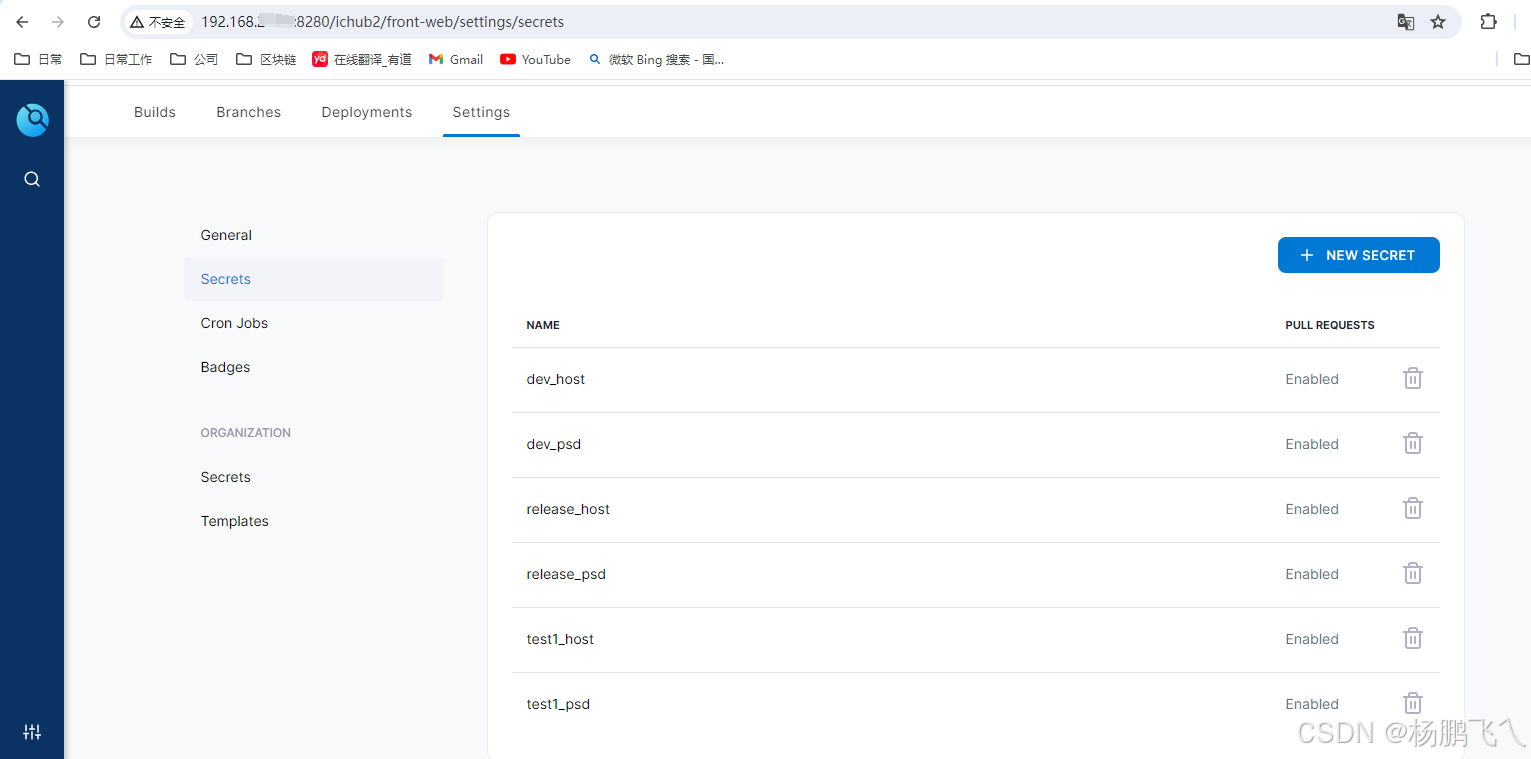
Task: Bookmark this page with star icon
Action: click(x=1438, y=22)
